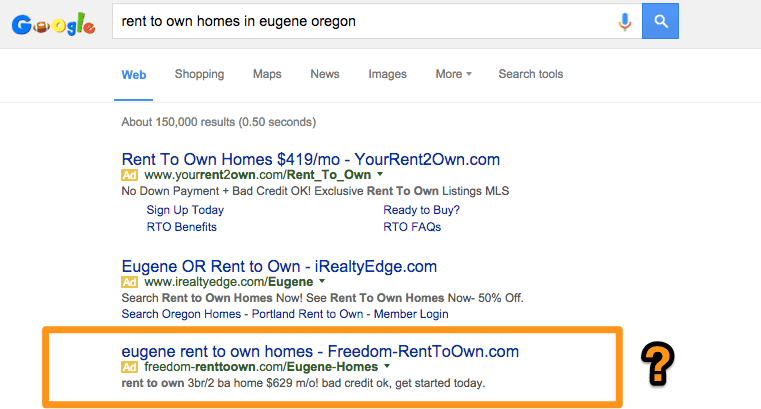
Task: Click the Sign Up Today sitelink
Action: [185, 210]
